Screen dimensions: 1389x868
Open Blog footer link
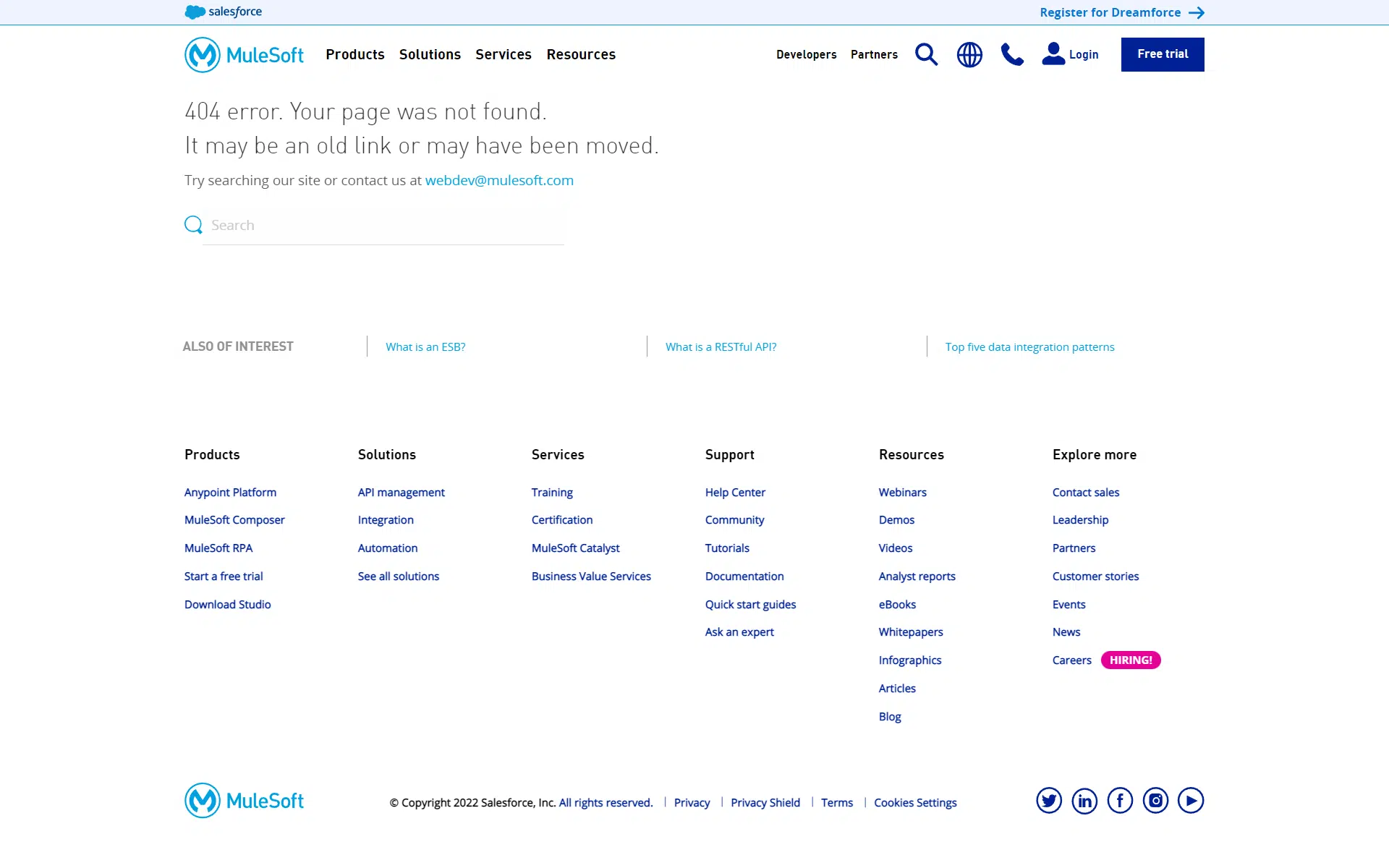pos(890,716)
